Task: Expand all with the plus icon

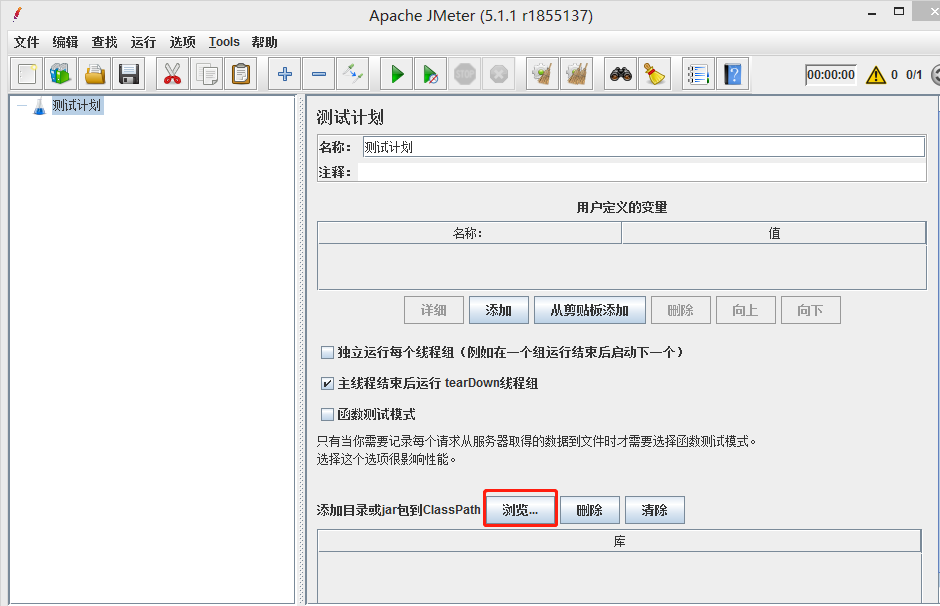Action: click(285, 74)
